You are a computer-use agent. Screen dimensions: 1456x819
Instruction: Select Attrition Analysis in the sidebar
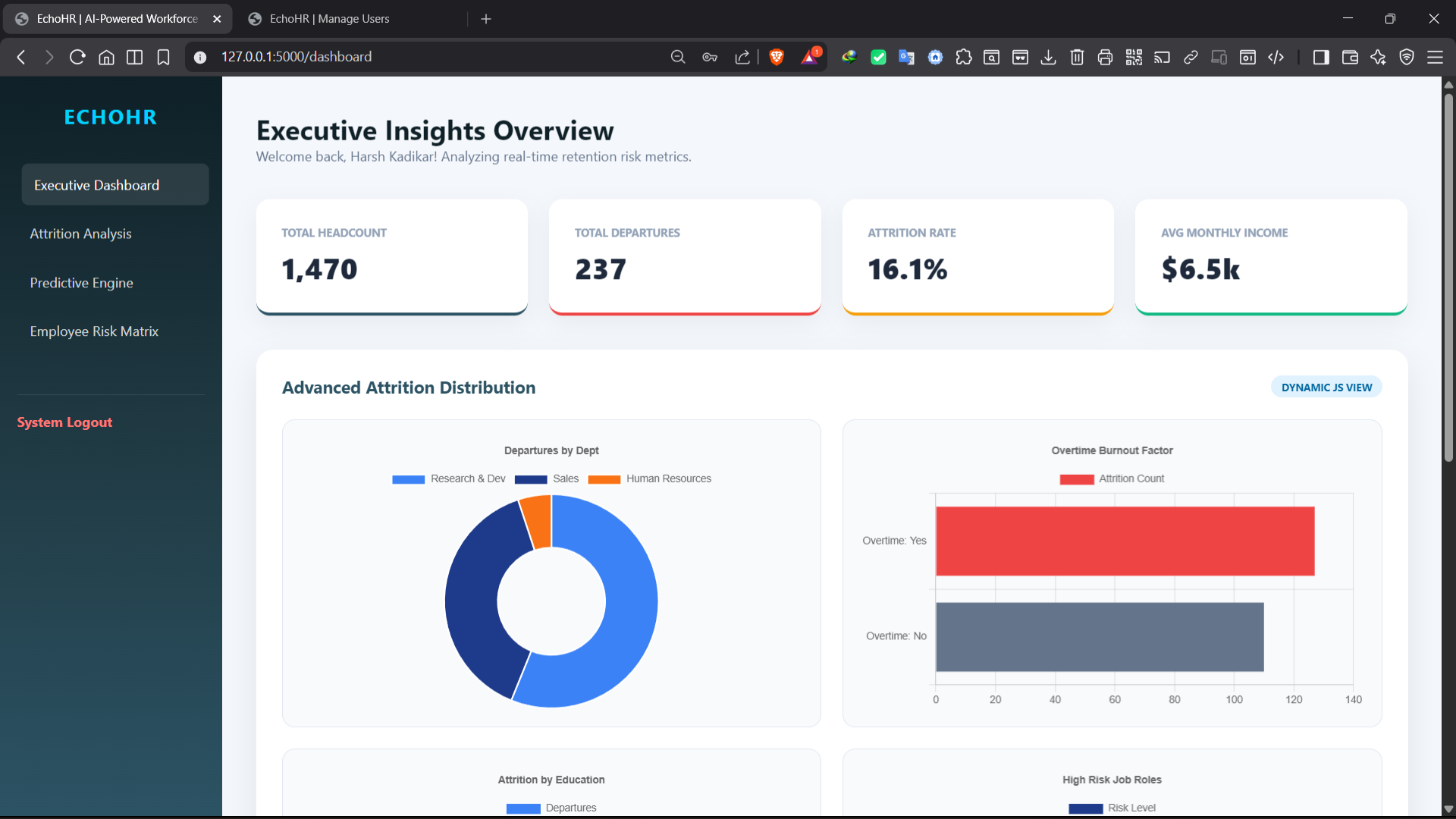click(80, 234)
